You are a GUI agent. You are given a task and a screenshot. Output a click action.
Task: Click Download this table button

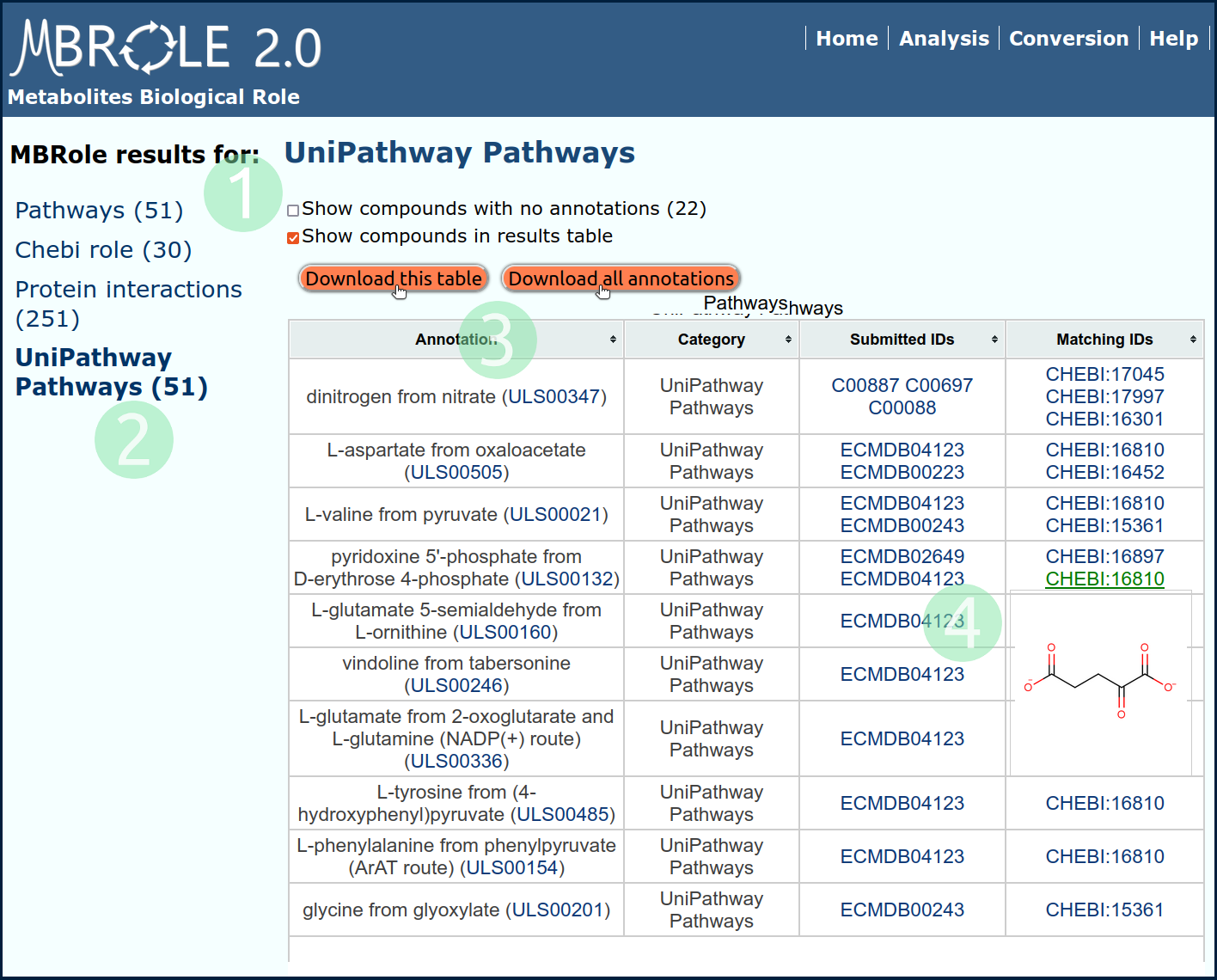pos(394,279)
